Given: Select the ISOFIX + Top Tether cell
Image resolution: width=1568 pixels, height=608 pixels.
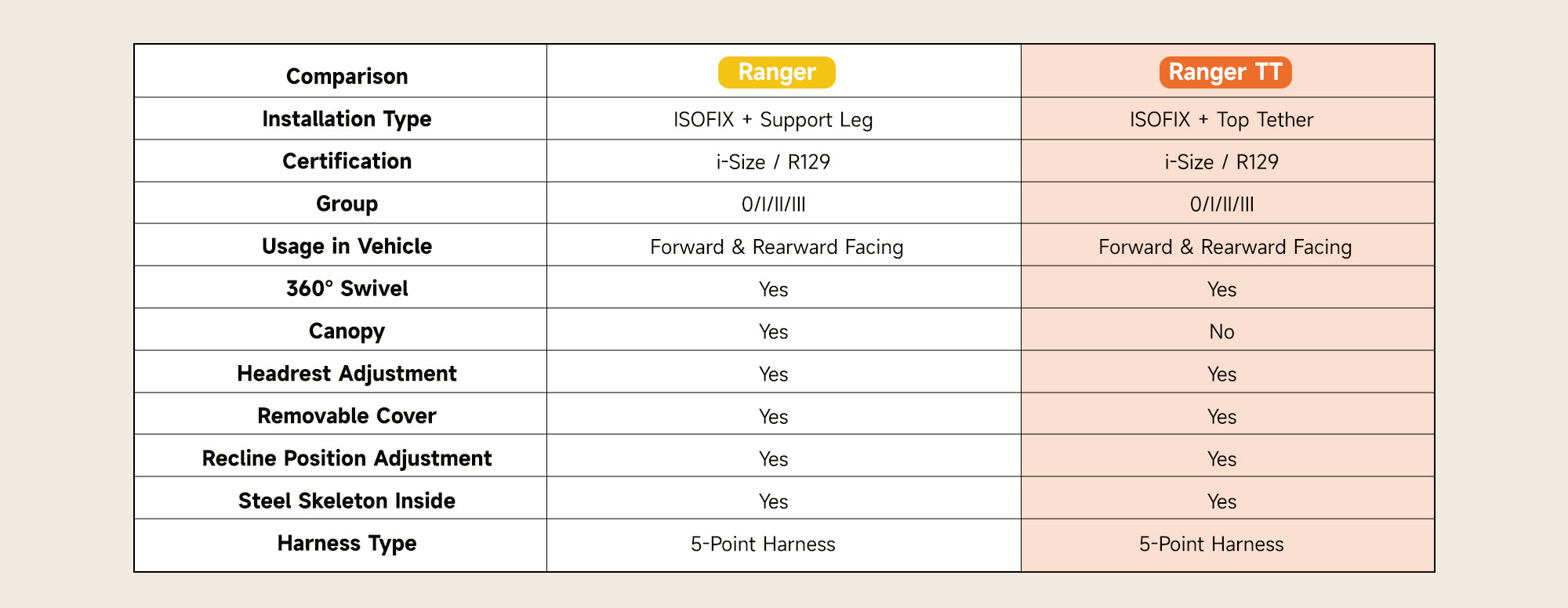Looking at the screenshot, I should click(1221, 120).
